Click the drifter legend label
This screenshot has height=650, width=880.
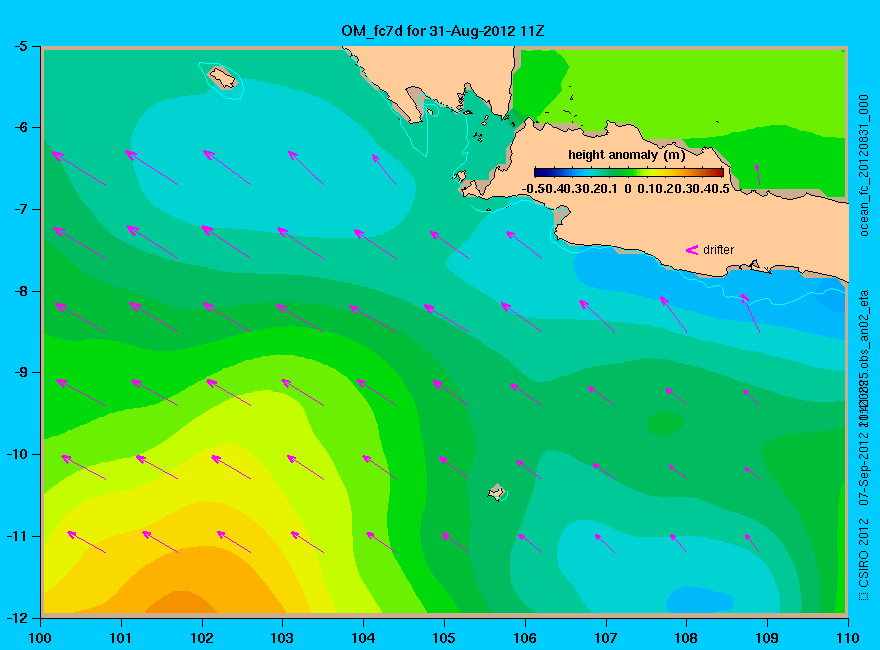[718, 250]
